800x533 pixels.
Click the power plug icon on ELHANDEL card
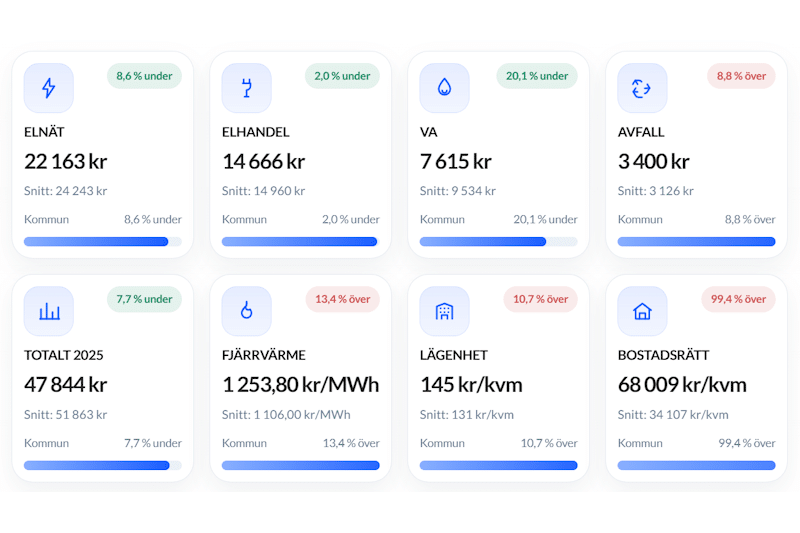(246, 88)
